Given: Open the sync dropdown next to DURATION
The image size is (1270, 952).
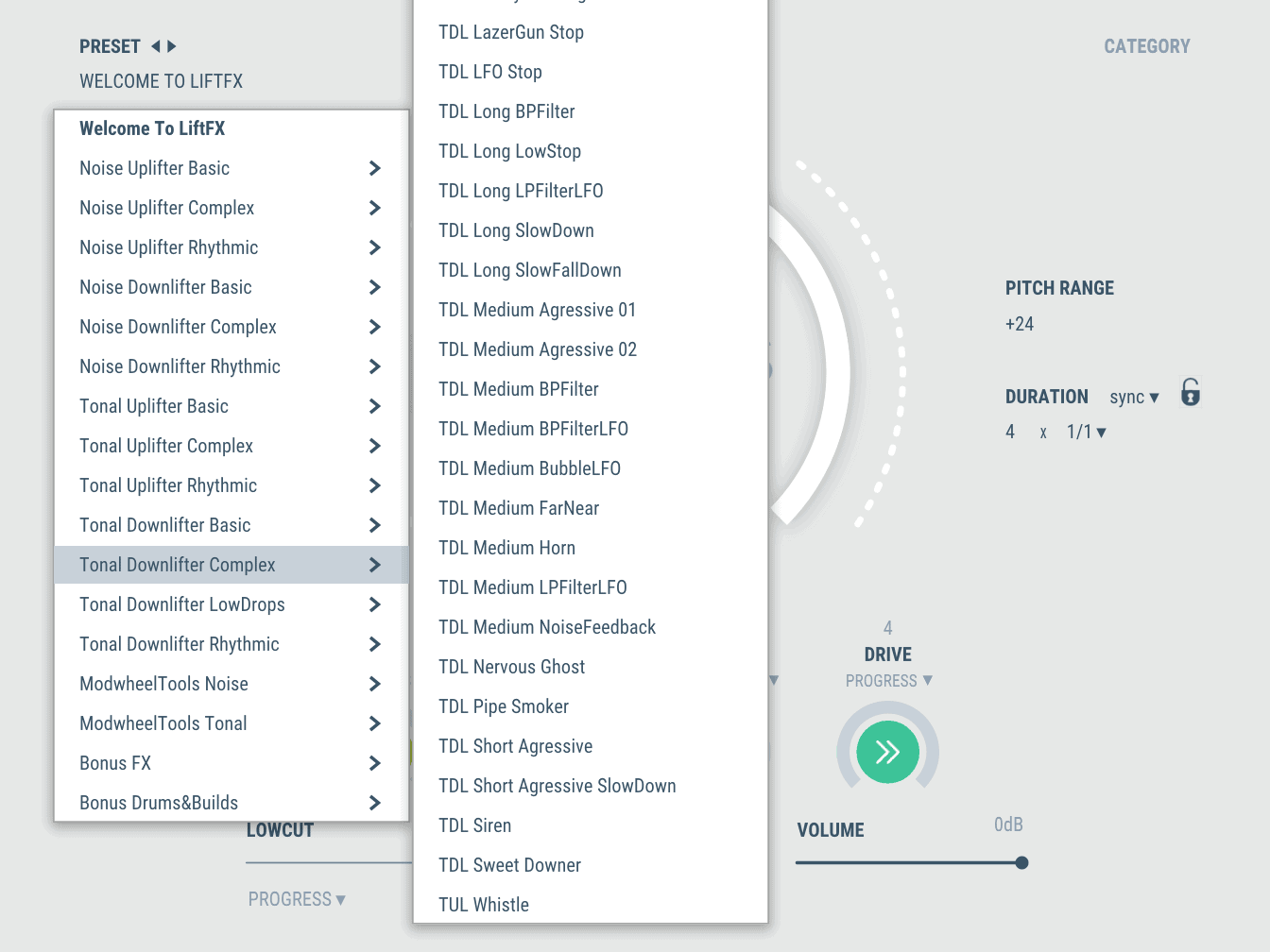Looking at the screenshot, I should click(x=1133, y=397).
